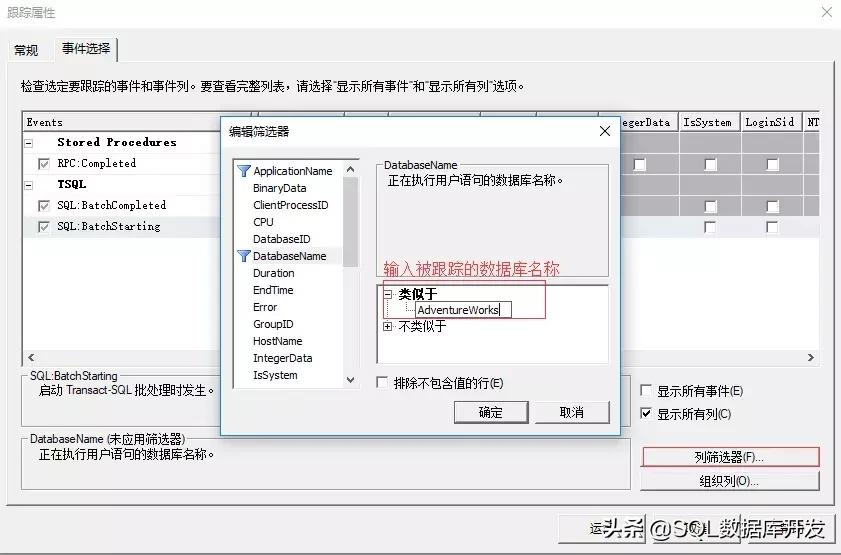Enable 显示所有事件 checkbox

(646, 390)
